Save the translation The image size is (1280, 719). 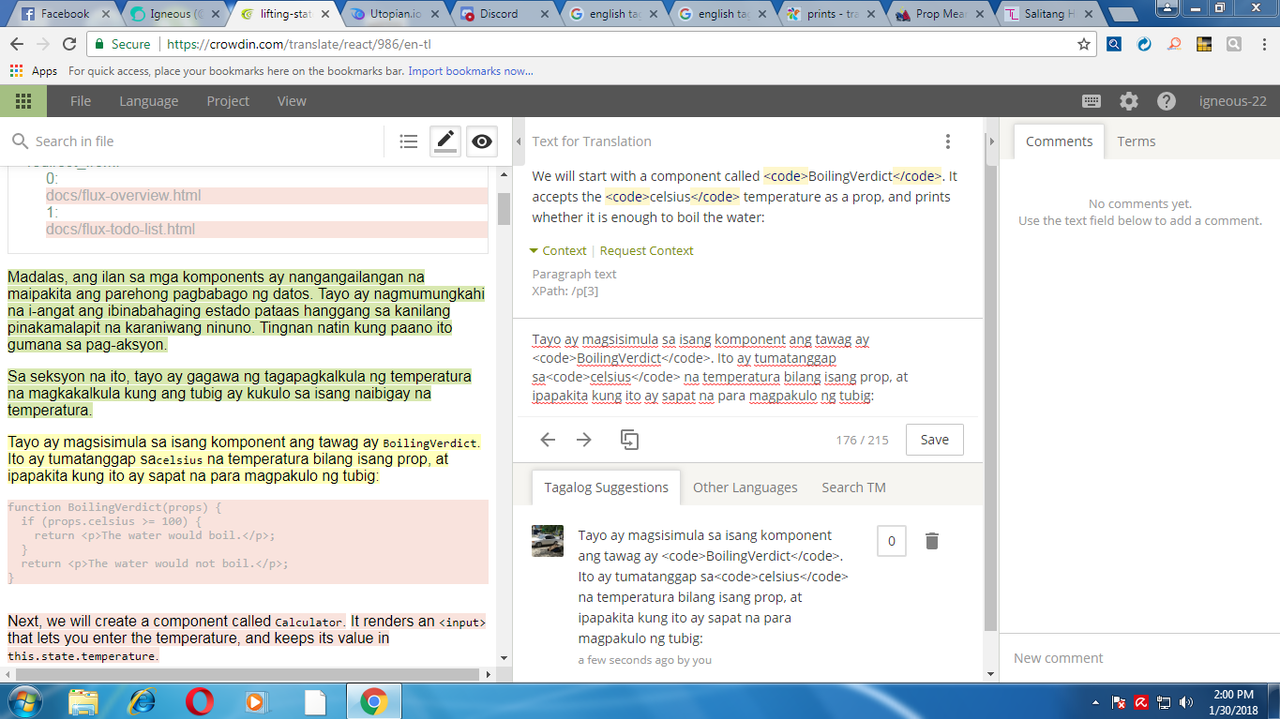(x=935, y=440)
